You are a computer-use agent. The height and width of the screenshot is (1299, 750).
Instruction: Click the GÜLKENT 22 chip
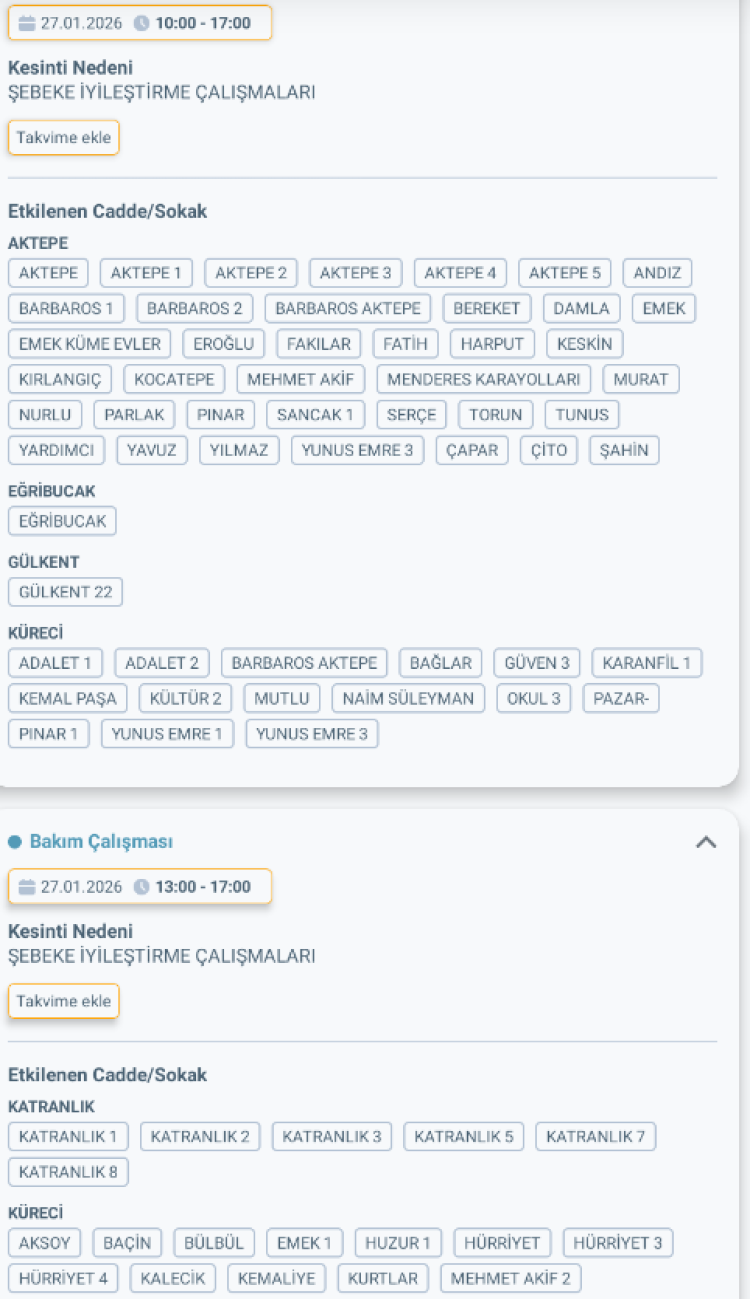tap(65, 592)
